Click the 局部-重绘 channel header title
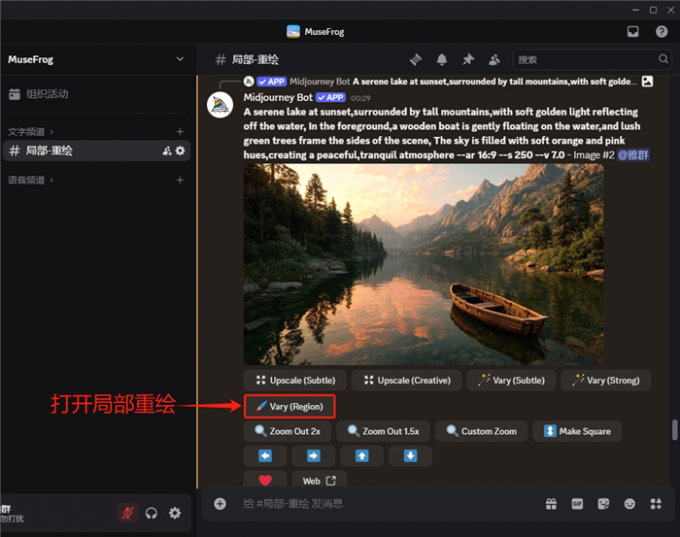680x537 pixels. pyautogui.click(x=255, y=59)
